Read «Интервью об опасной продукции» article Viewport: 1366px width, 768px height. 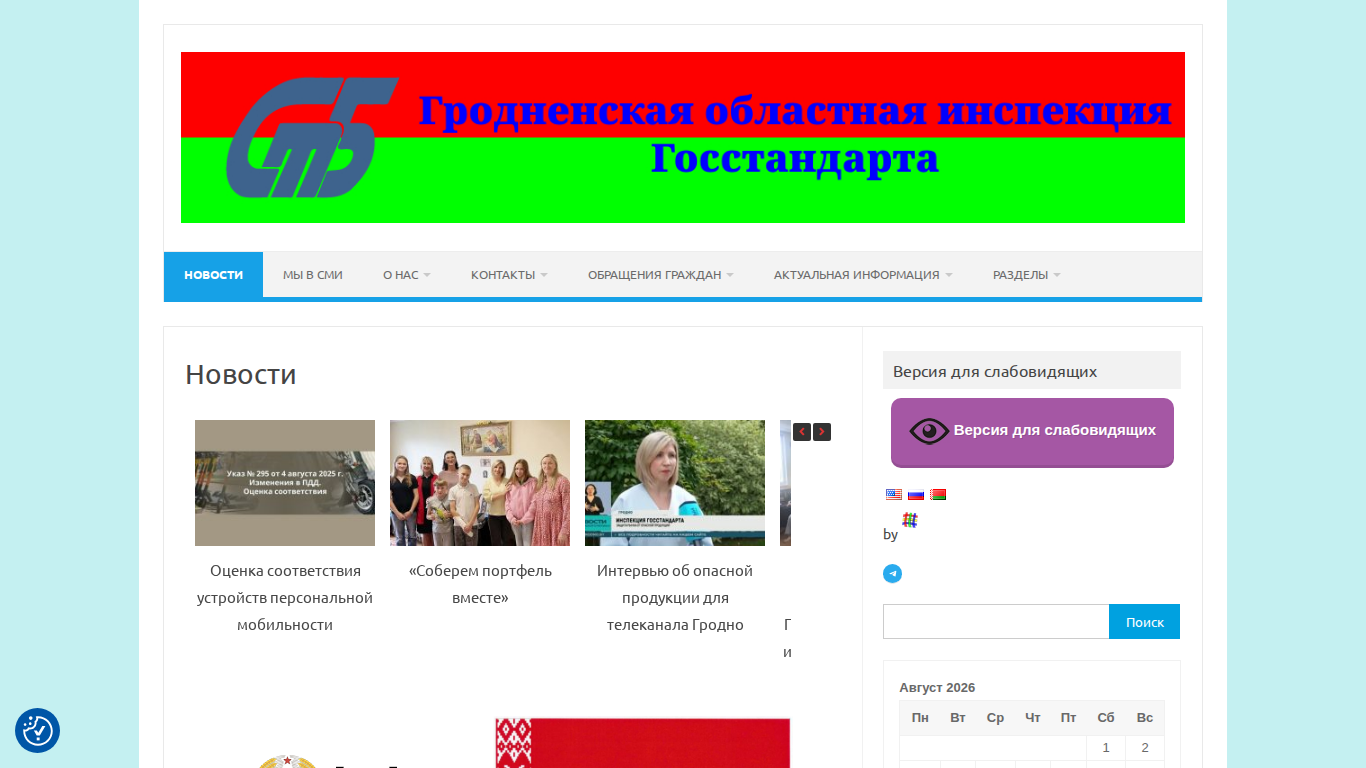675,598
